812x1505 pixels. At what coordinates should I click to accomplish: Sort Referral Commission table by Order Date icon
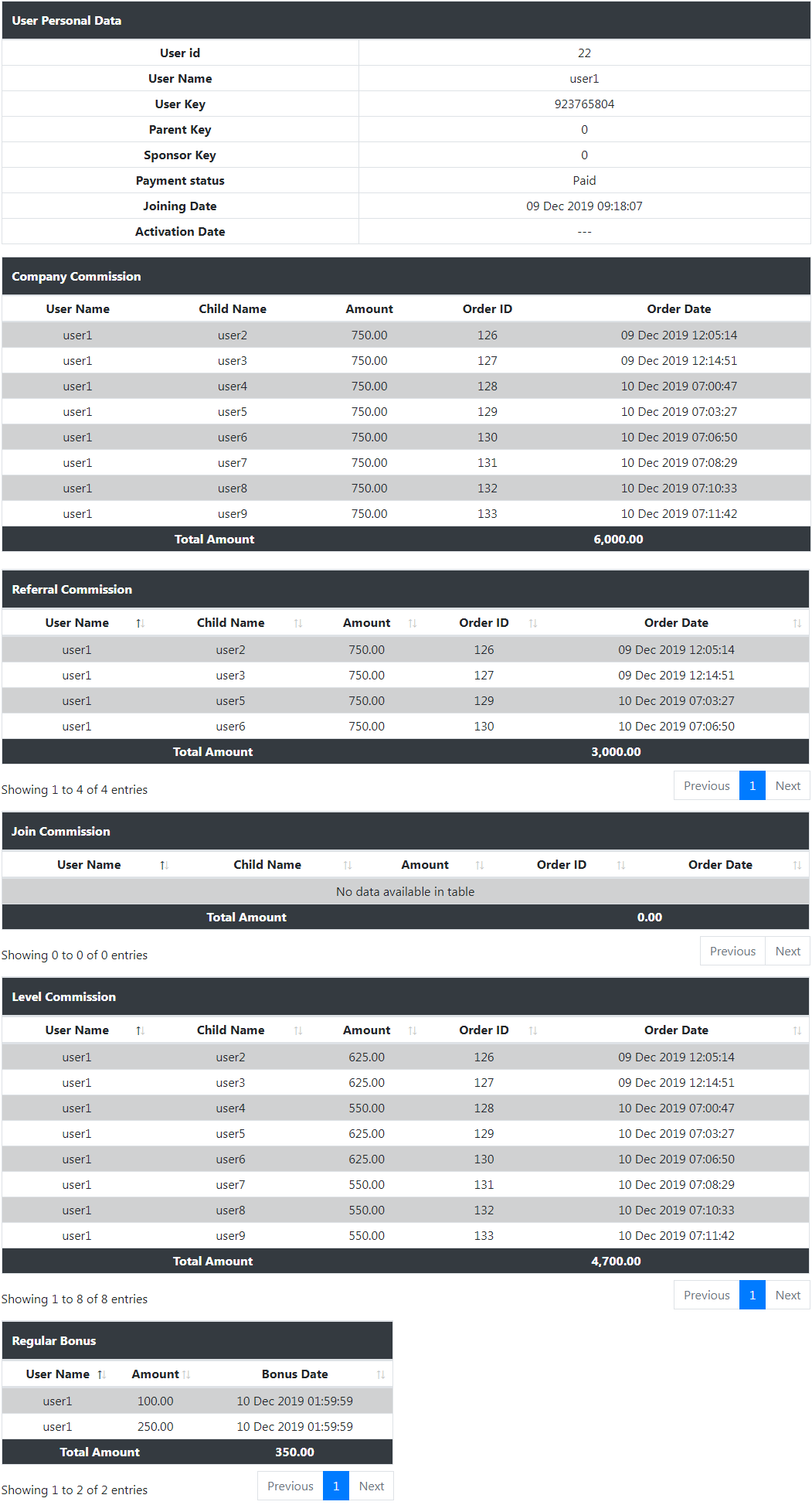point(797,623)
